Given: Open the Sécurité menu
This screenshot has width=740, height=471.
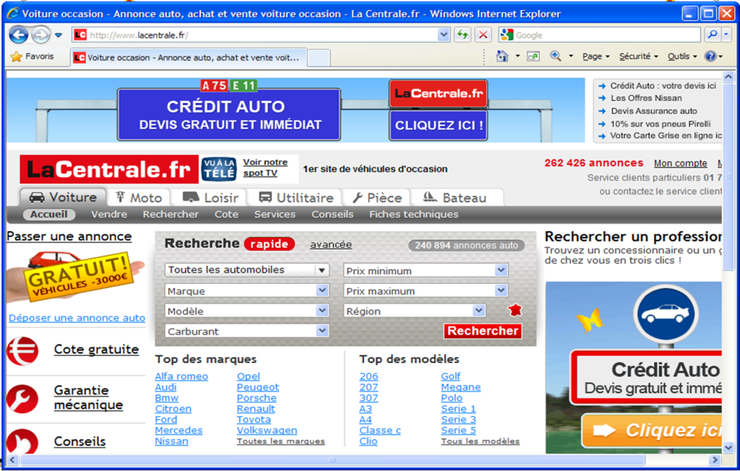Looking at the screenshot, I should click(639, 57).
